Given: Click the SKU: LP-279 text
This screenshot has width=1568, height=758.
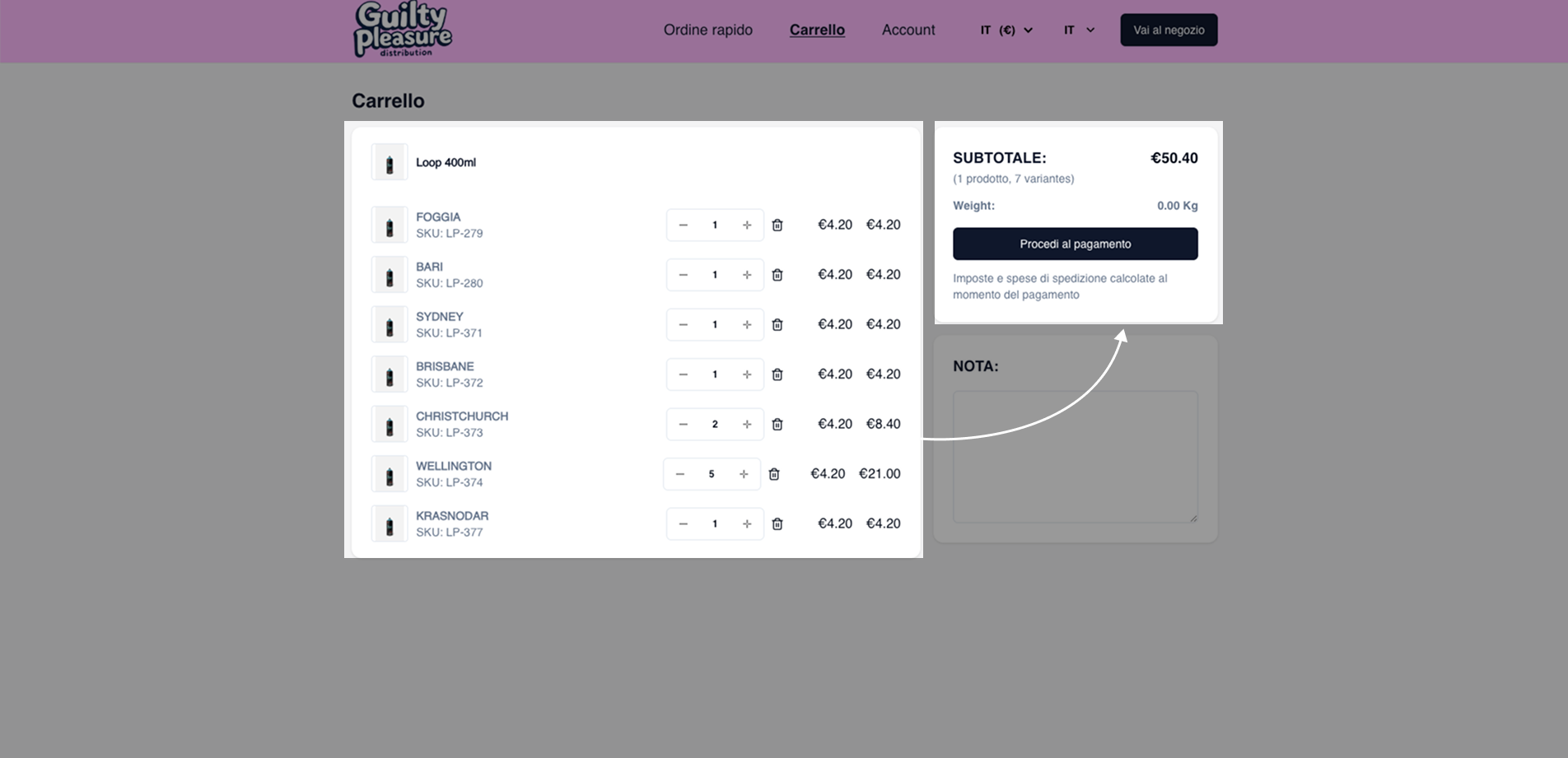Looking at the screenshot, I should coord(450,233).
